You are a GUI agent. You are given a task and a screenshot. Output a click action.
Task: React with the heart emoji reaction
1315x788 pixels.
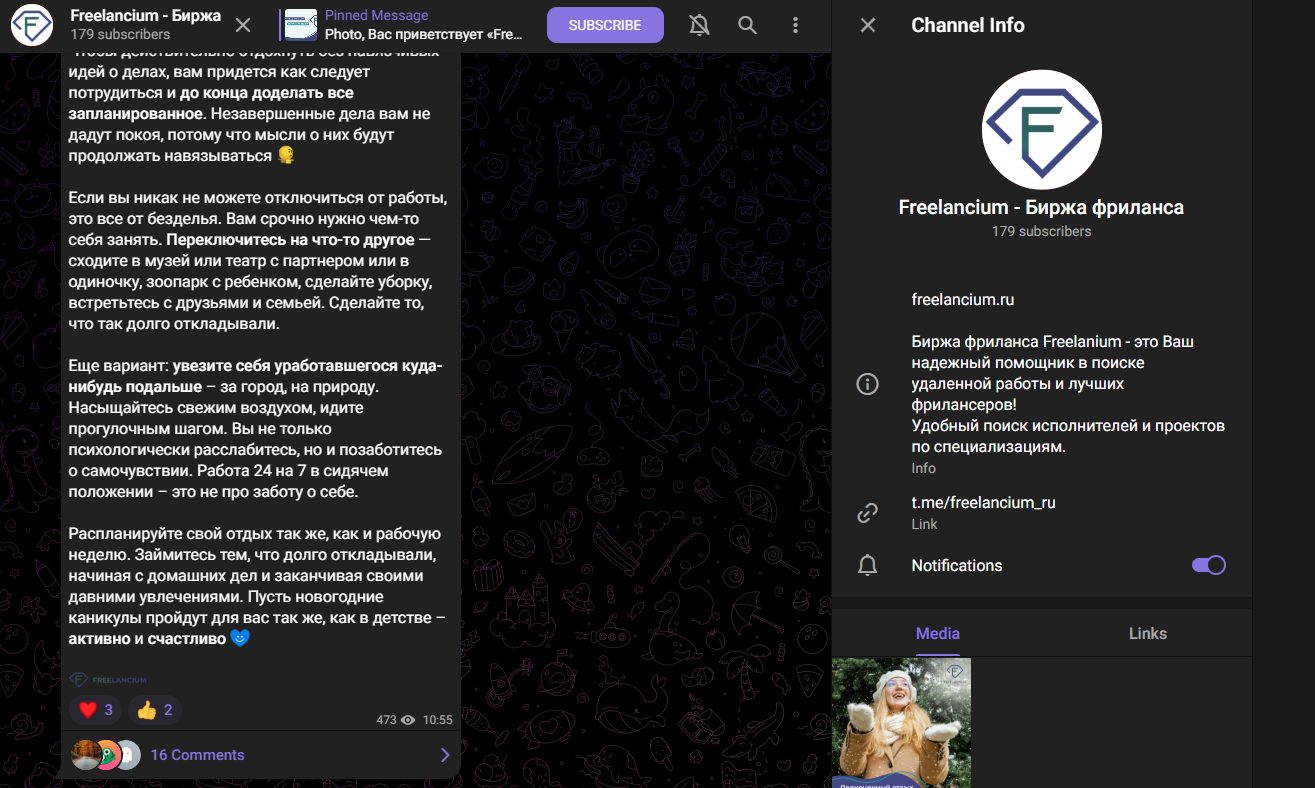click(x=96, y=710)
